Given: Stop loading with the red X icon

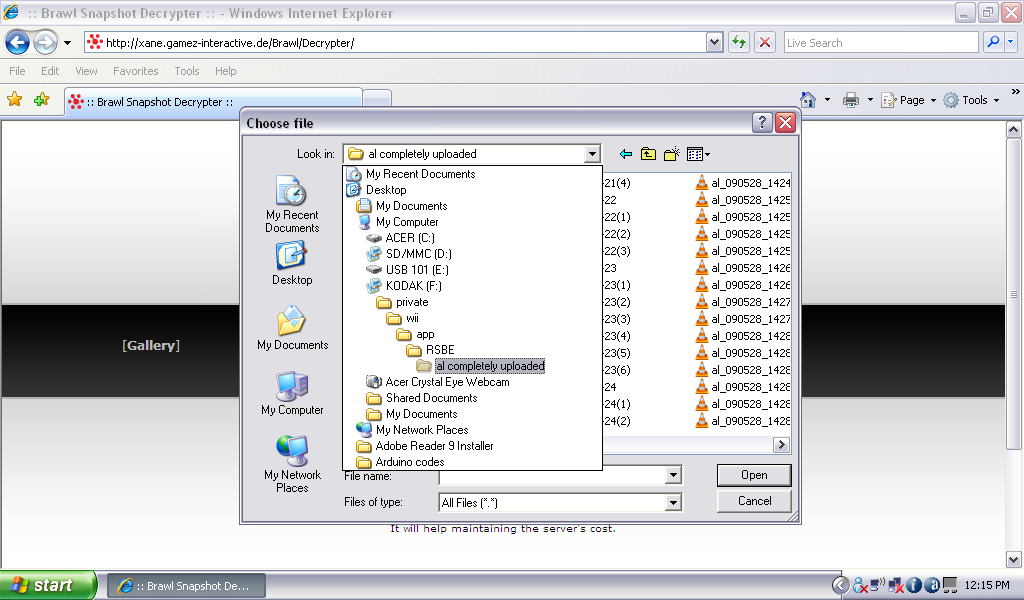Looking at the screenshot, I should pos(765,43).
